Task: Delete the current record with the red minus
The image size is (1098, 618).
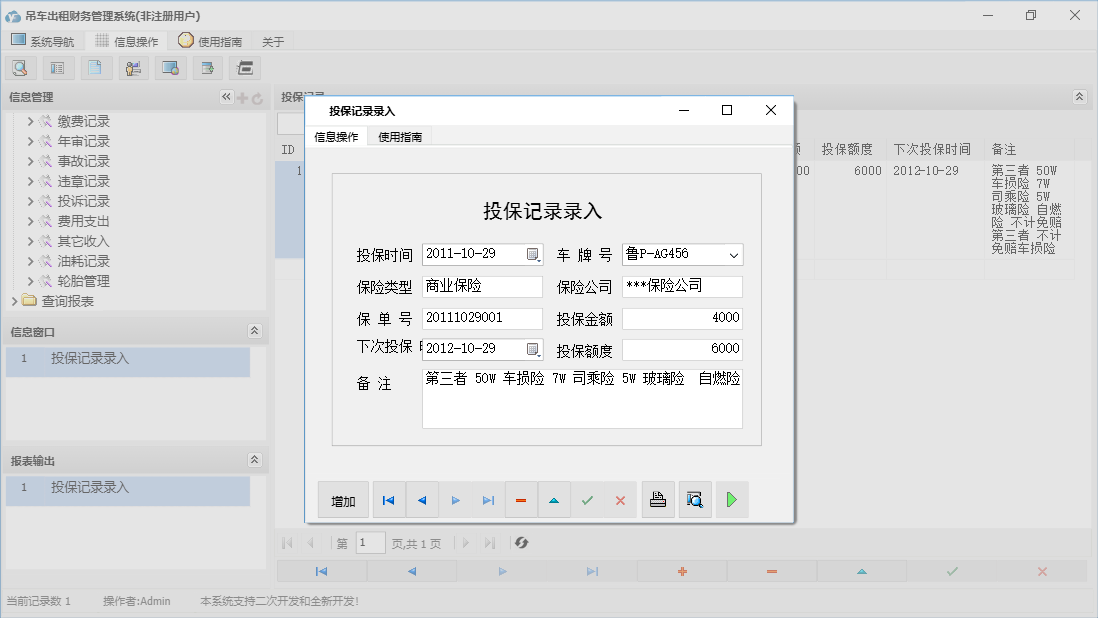Action: [x=521, y=499]
